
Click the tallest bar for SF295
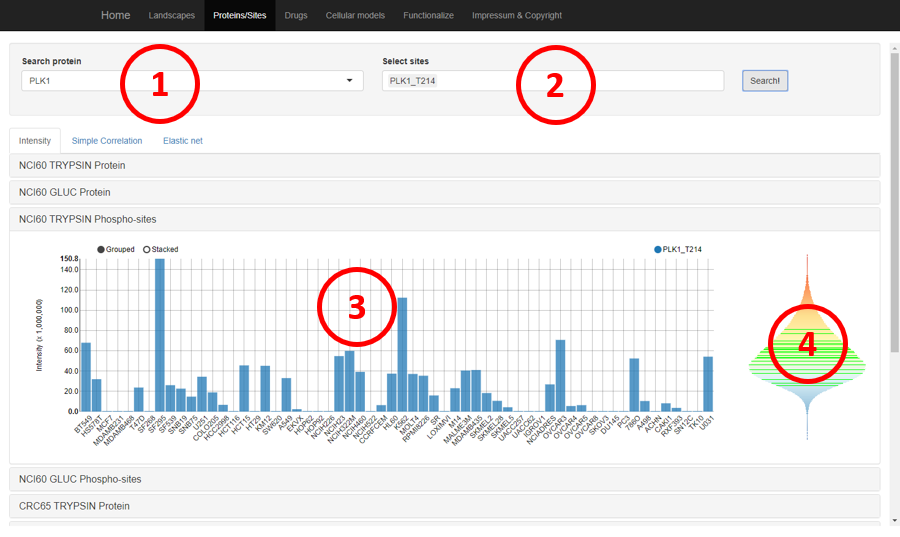159,335
